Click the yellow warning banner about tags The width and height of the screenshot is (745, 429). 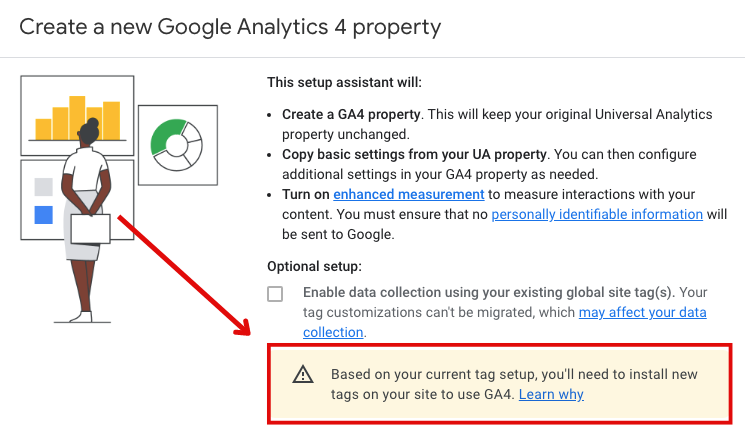[499, 384]
